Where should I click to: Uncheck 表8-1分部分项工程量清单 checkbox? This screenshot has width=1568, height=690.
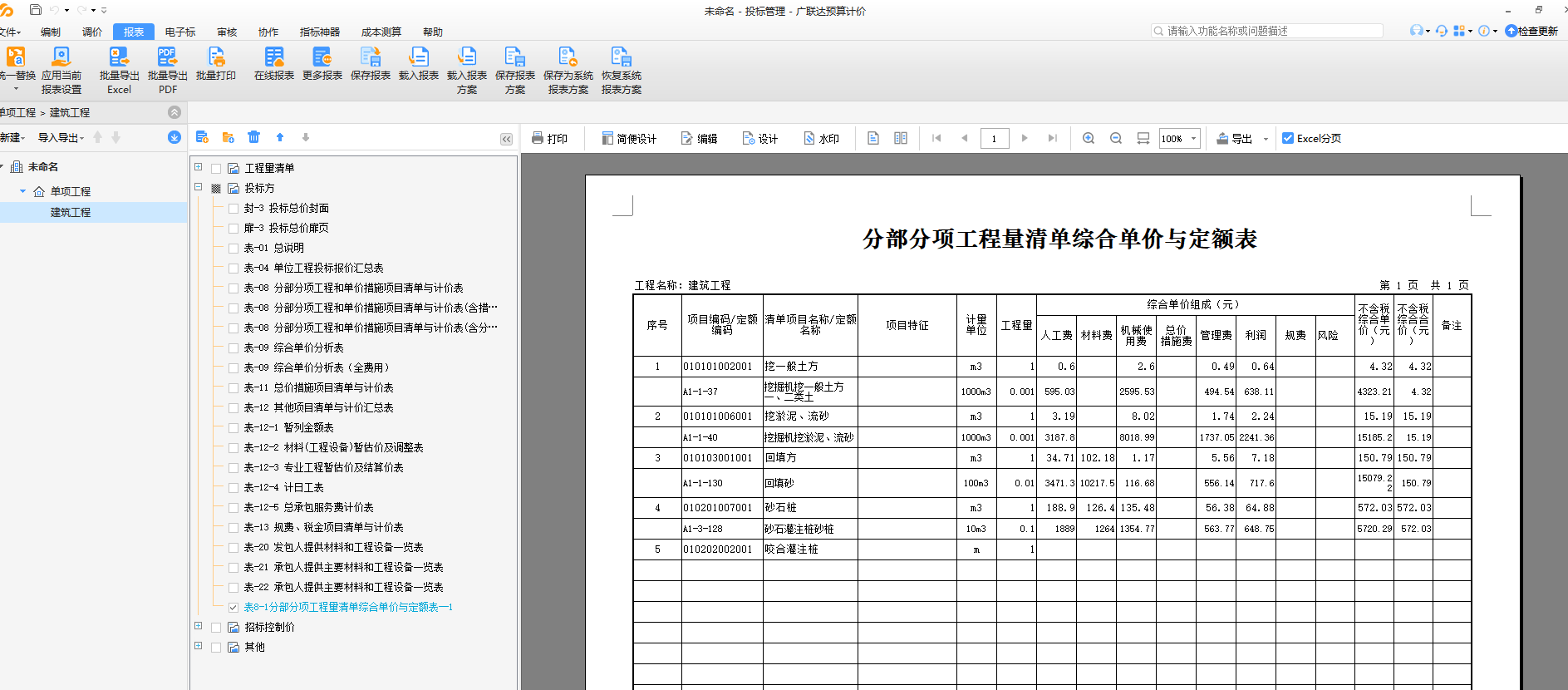point(233,608)
